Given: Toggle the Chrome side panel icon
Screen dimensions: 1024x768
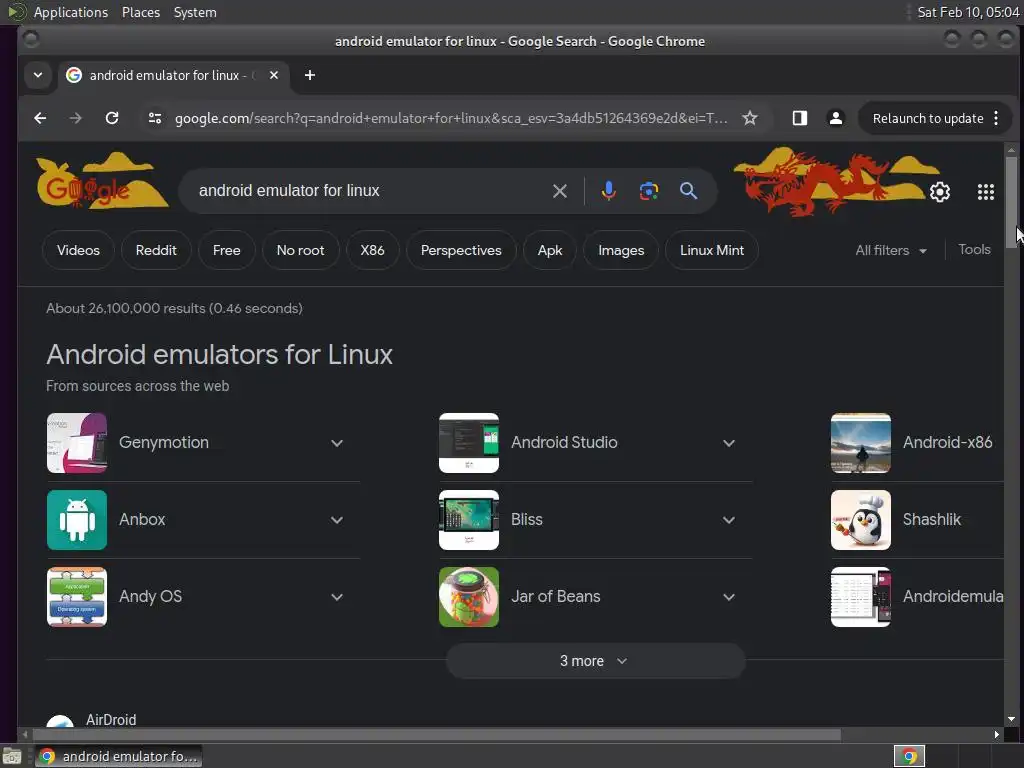Looking at the screenshot, I should [x=799, y=118].
